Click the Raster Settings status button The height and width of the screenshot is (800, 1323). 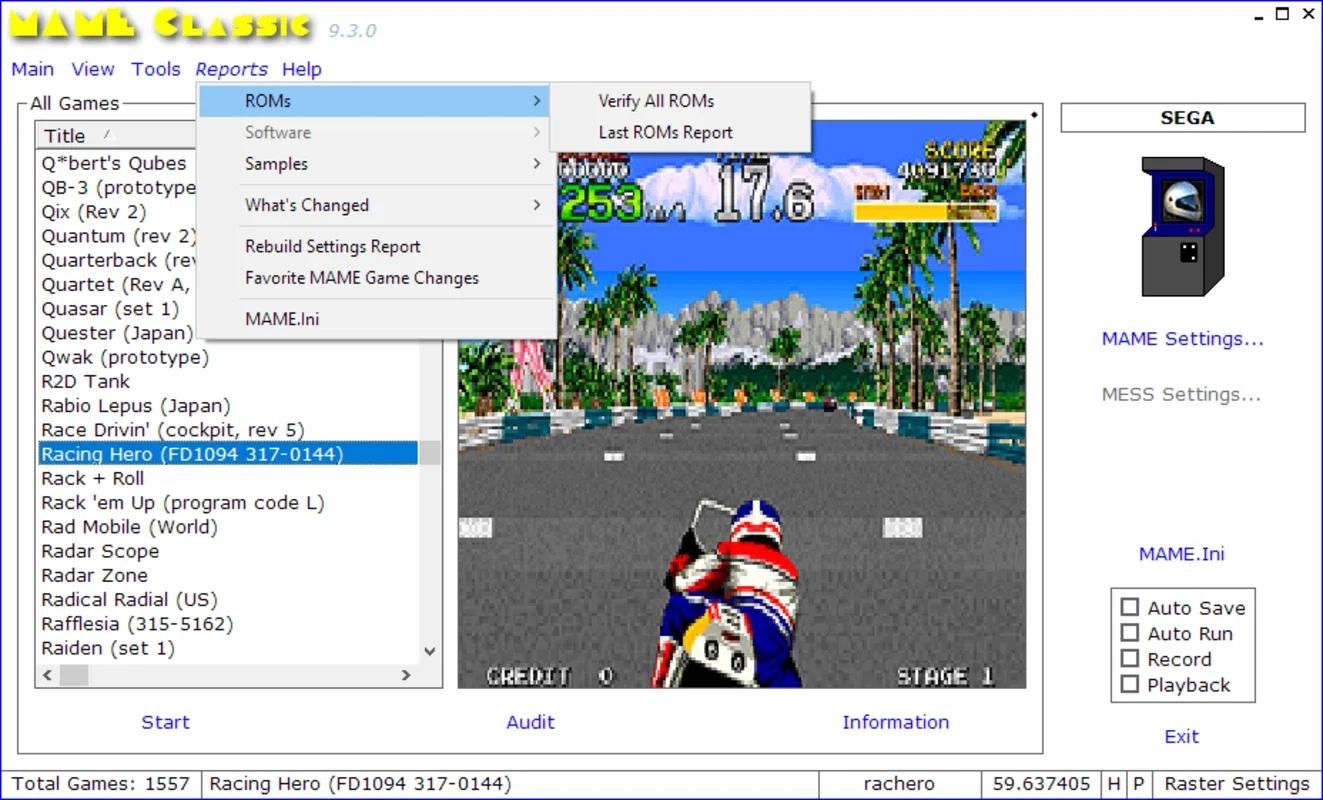pos(1237,784)
